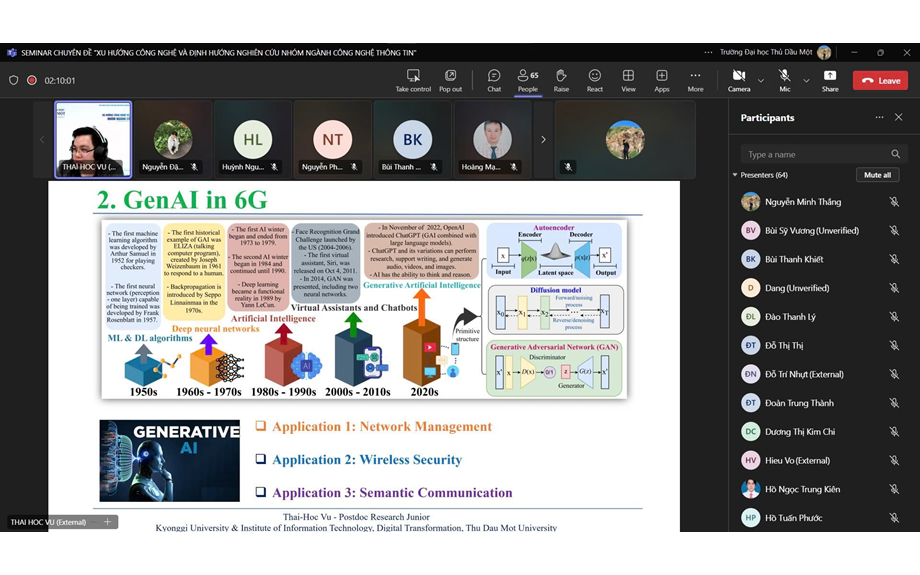Pop out the shared content
Viewport: 920px width, 575px height.
450,81
